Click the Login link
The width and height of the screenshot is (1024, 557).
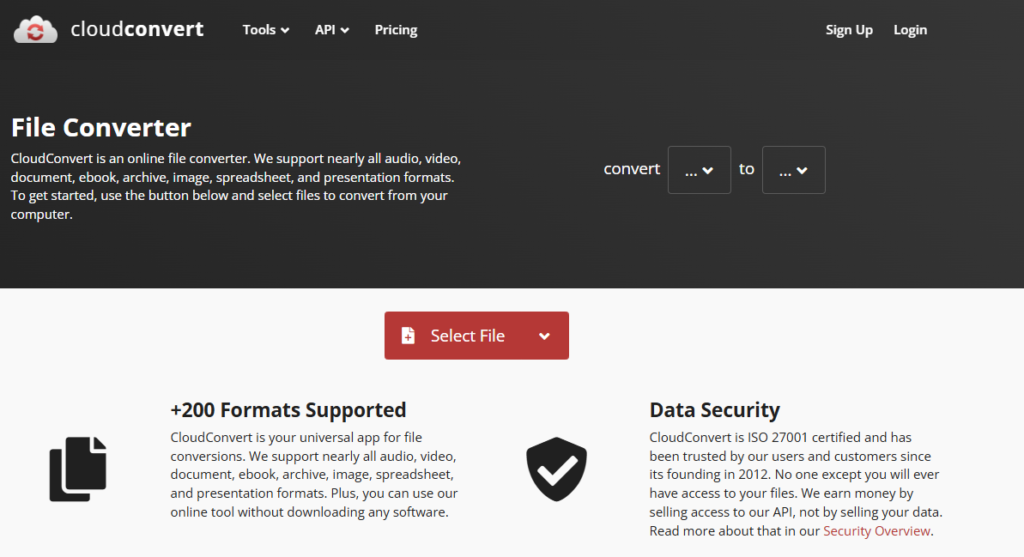click(910, 30)
